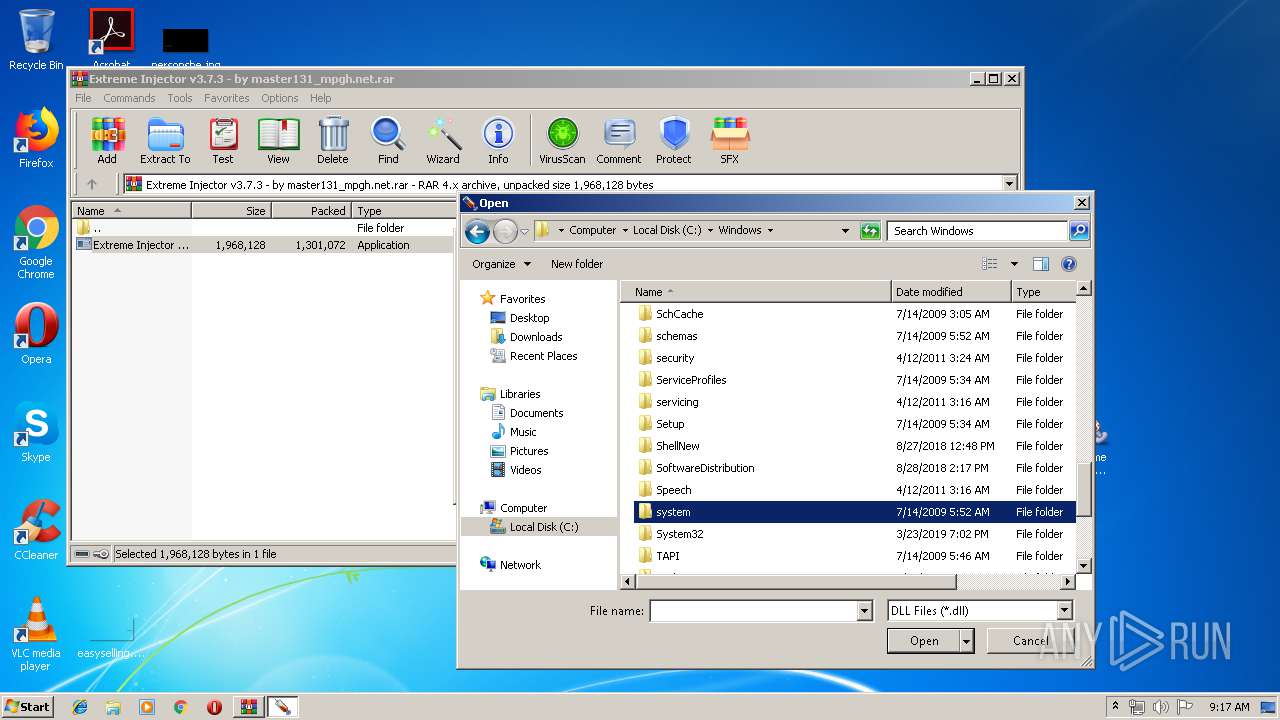Click the Test archive icon
Screen dimensions: 1280x720
coord(223,140)
